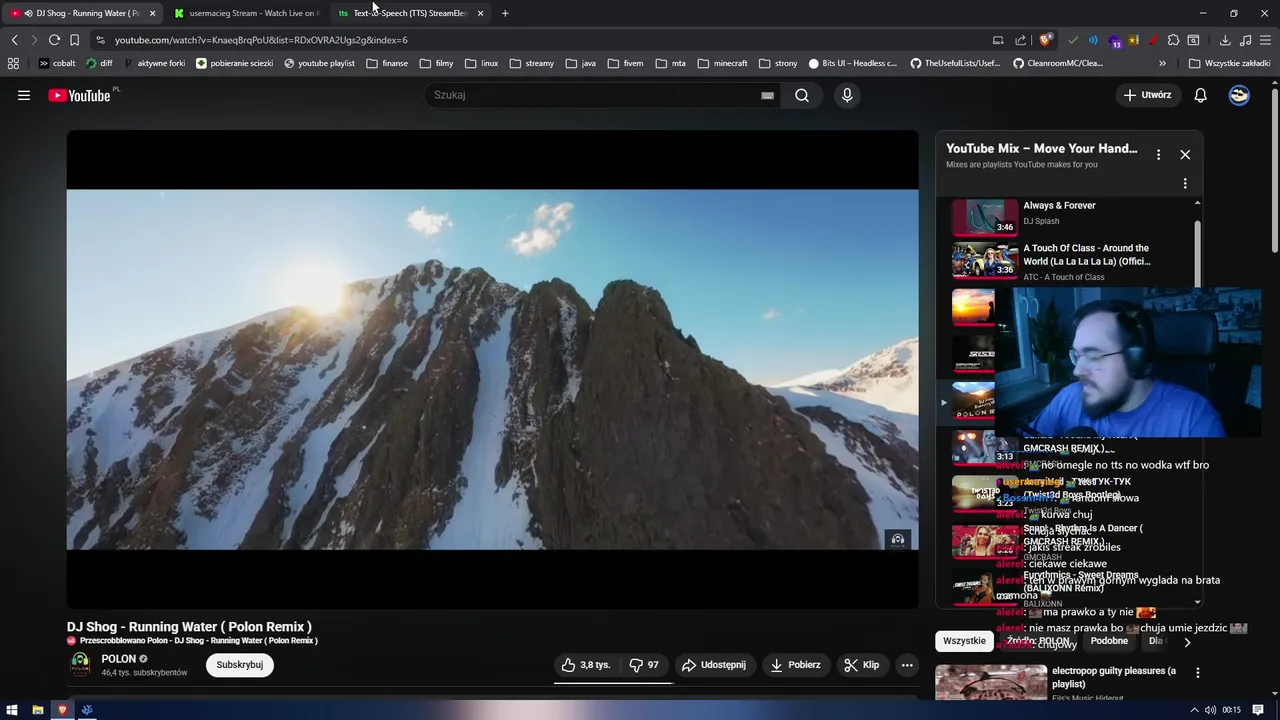This screenshot has width=1280, height=720.
Task: Open the purple extension with 13 badge
Action: coord(1114,41)
